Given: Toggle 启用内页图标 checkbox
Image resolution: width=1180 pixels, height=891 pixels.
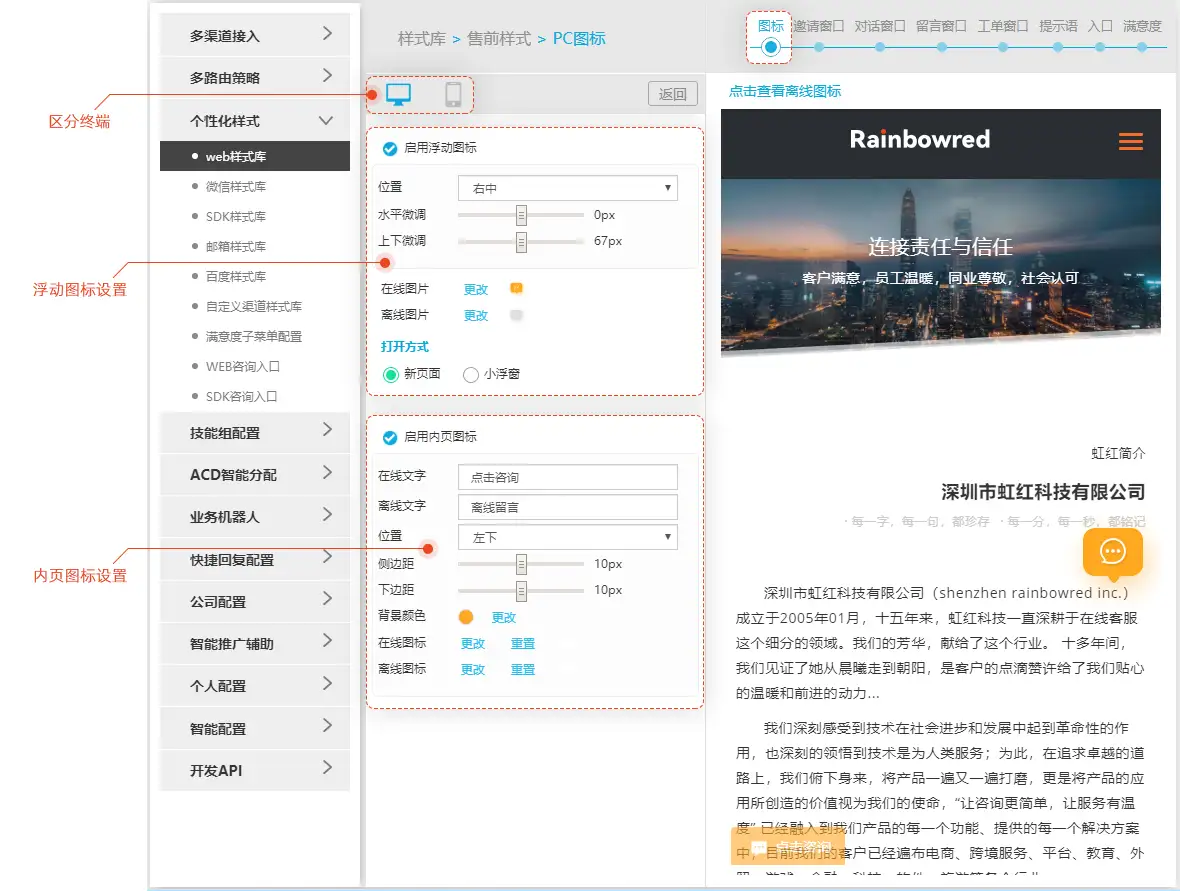Looking at the screenshot, I should point(390,437).
